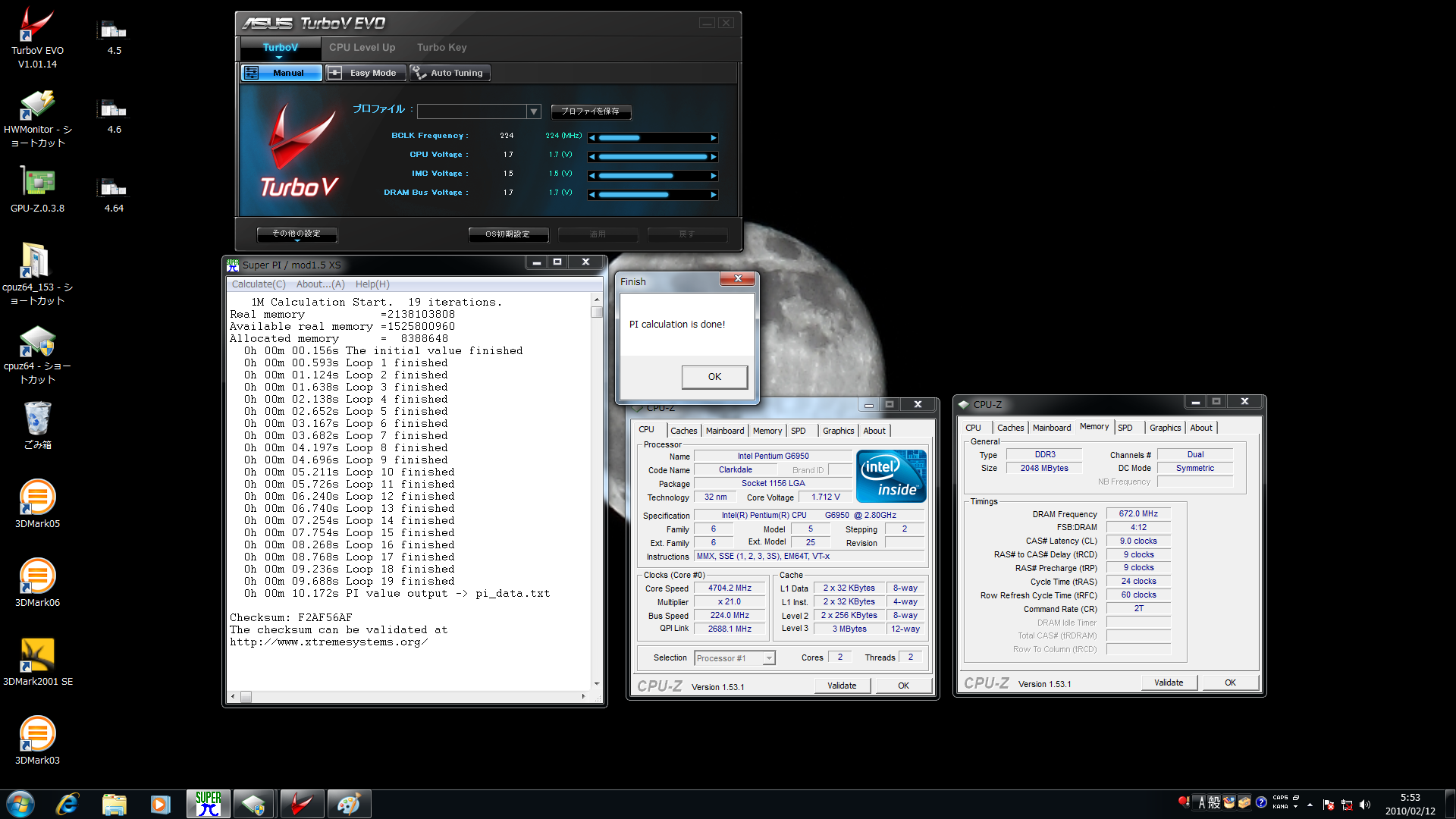Open Internet Explorer from the taskbar
Viewport: 1456px width, 819px height.
tap(67, 804)
